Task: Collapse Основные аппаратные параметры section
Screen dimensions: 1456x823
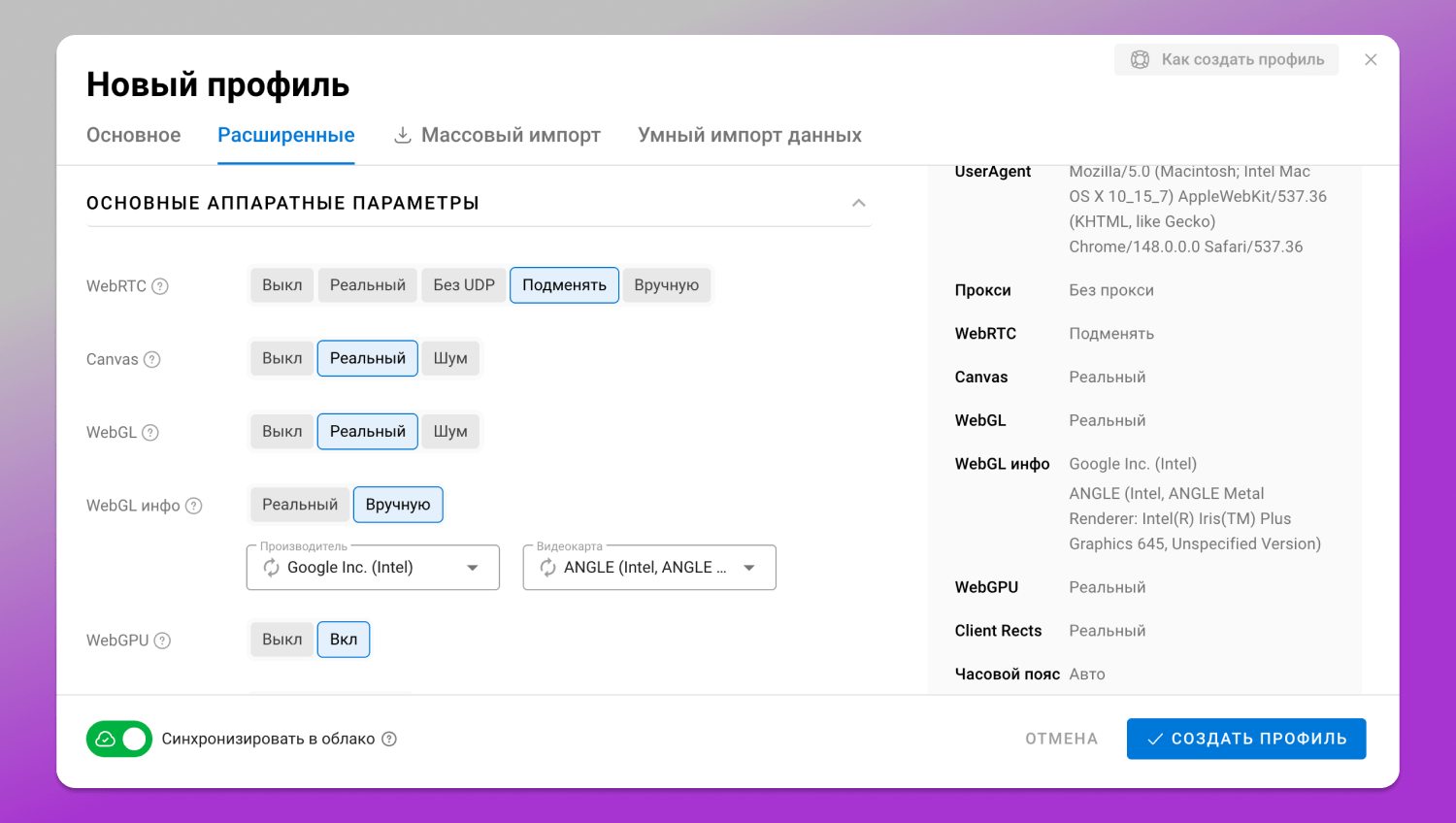Action: click(x=859, y=203)
